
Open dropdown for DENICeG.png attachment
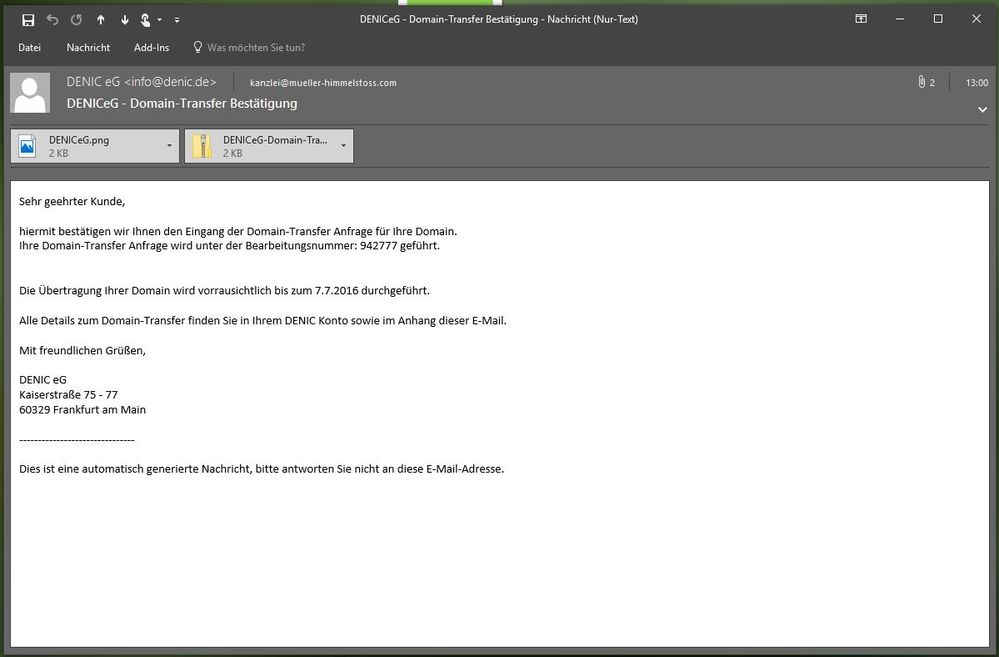169,146
